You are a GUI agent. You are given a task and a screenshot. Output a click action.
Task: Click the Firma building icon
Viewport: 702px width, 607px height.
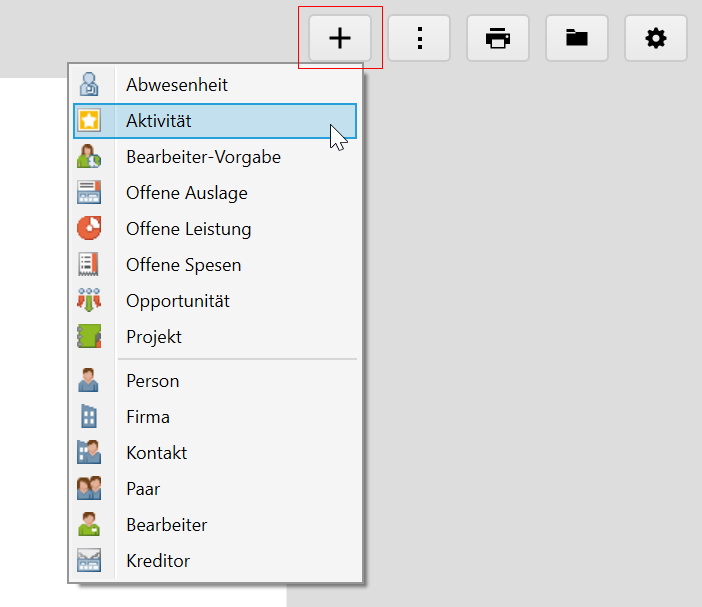[x=89, y=417]
